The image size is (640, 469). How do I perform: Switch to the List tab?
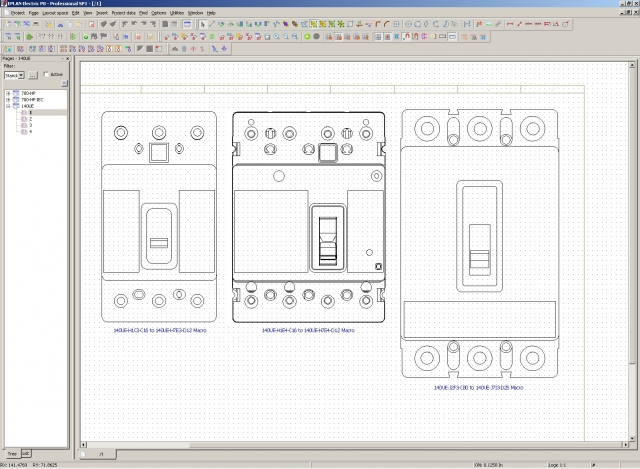point(26,453)
